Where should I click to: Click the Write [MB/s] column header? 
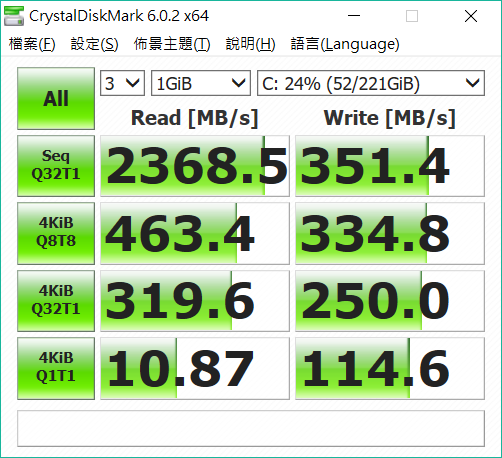(x=389, y=118)
